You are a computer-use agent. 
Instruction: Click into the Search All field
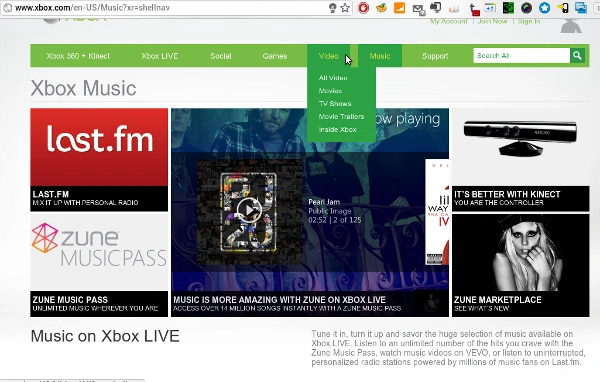[522, 56]
